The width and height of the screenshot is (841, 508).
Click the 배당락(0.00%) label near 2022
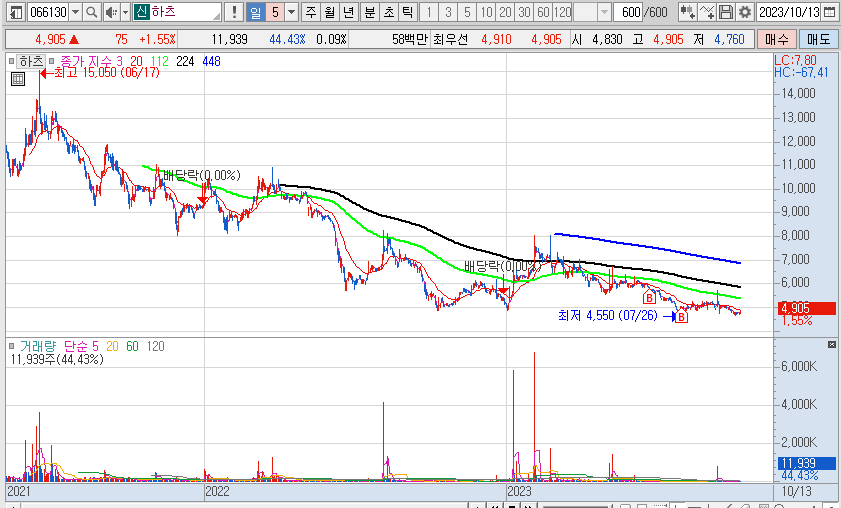click(202, 175)
